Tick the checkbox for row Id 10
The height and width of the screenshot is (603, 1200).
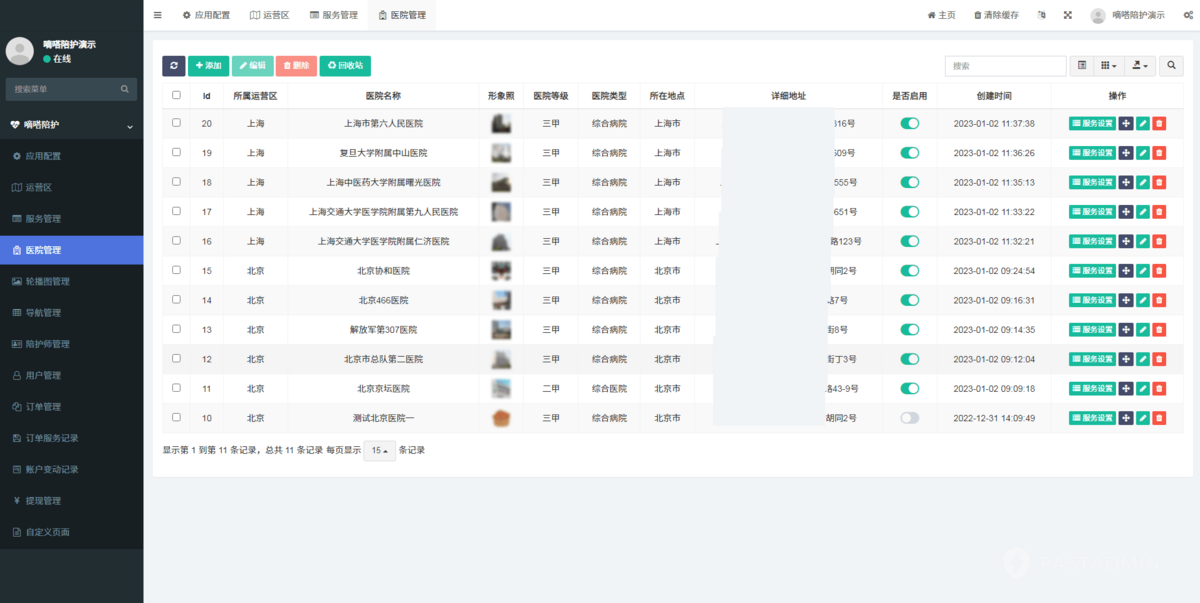click(176, 417)
